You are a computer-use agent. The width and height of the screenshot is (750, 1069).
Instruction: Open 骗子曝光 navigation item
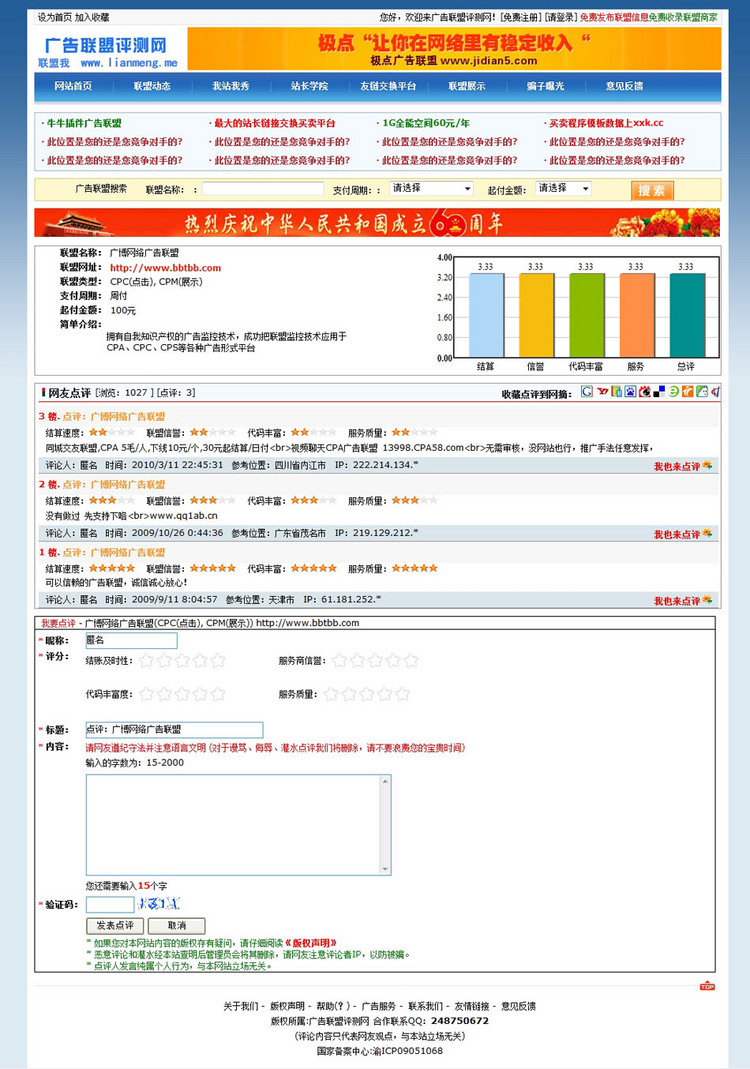pyautogui.click(x=545, y=86)
